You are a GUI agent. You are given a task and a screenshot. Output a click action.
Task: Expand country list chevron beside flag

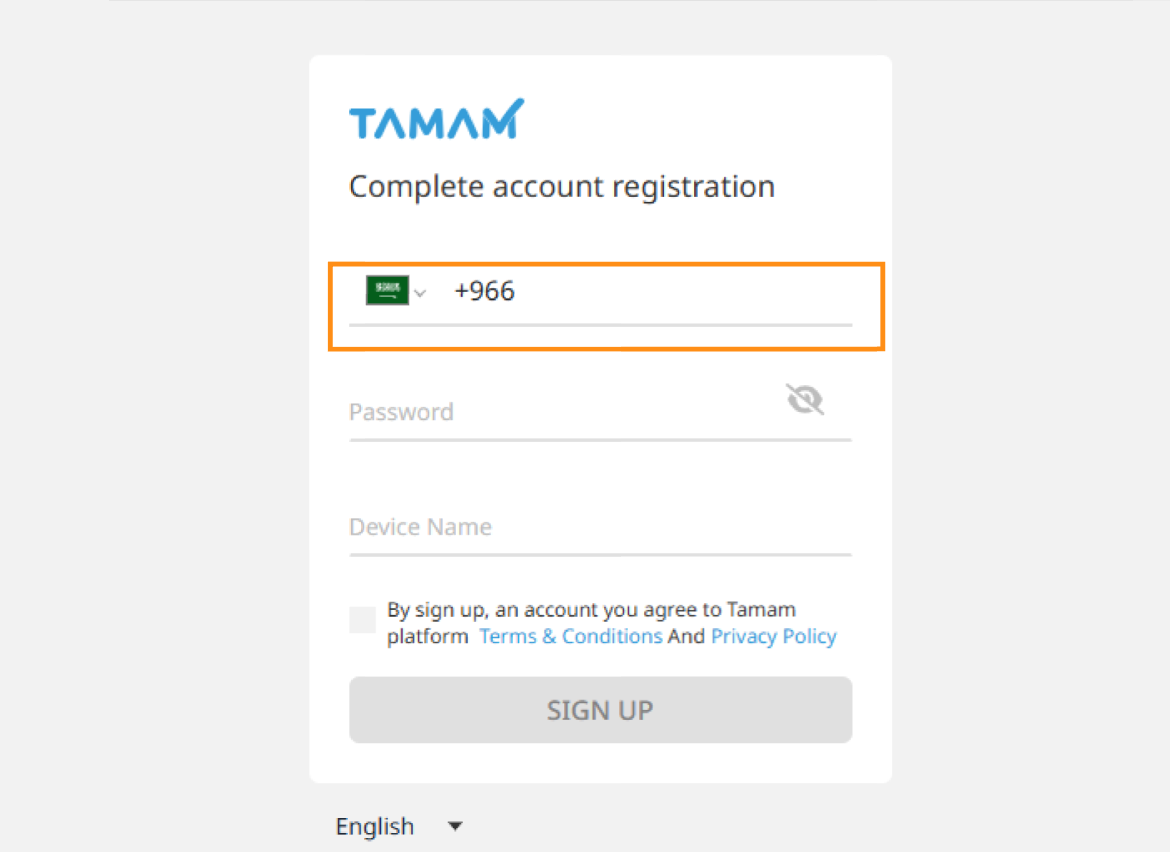coord(420,293)
